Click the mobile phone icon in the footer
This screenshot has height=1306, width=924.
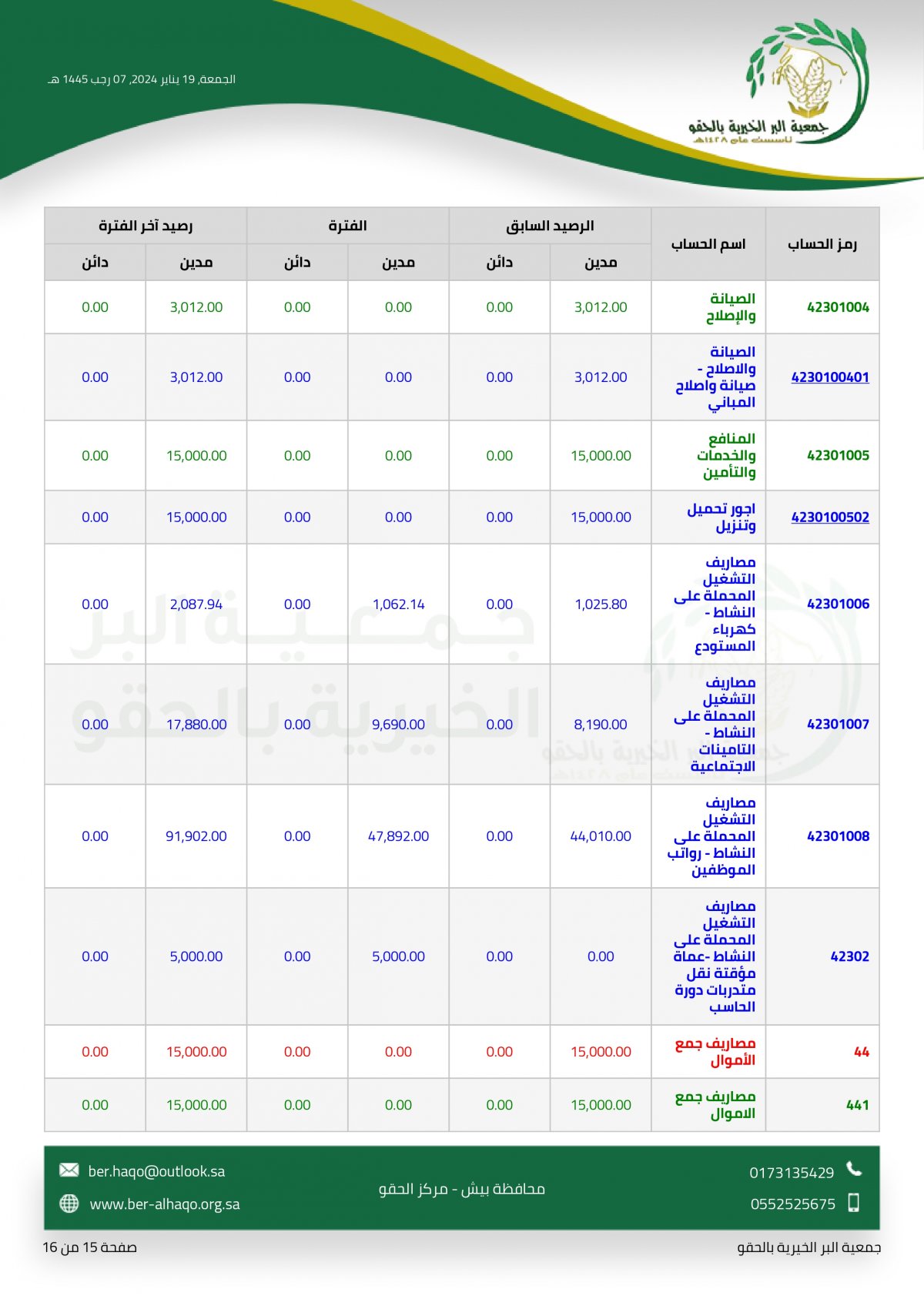[x=853, y=1203]
